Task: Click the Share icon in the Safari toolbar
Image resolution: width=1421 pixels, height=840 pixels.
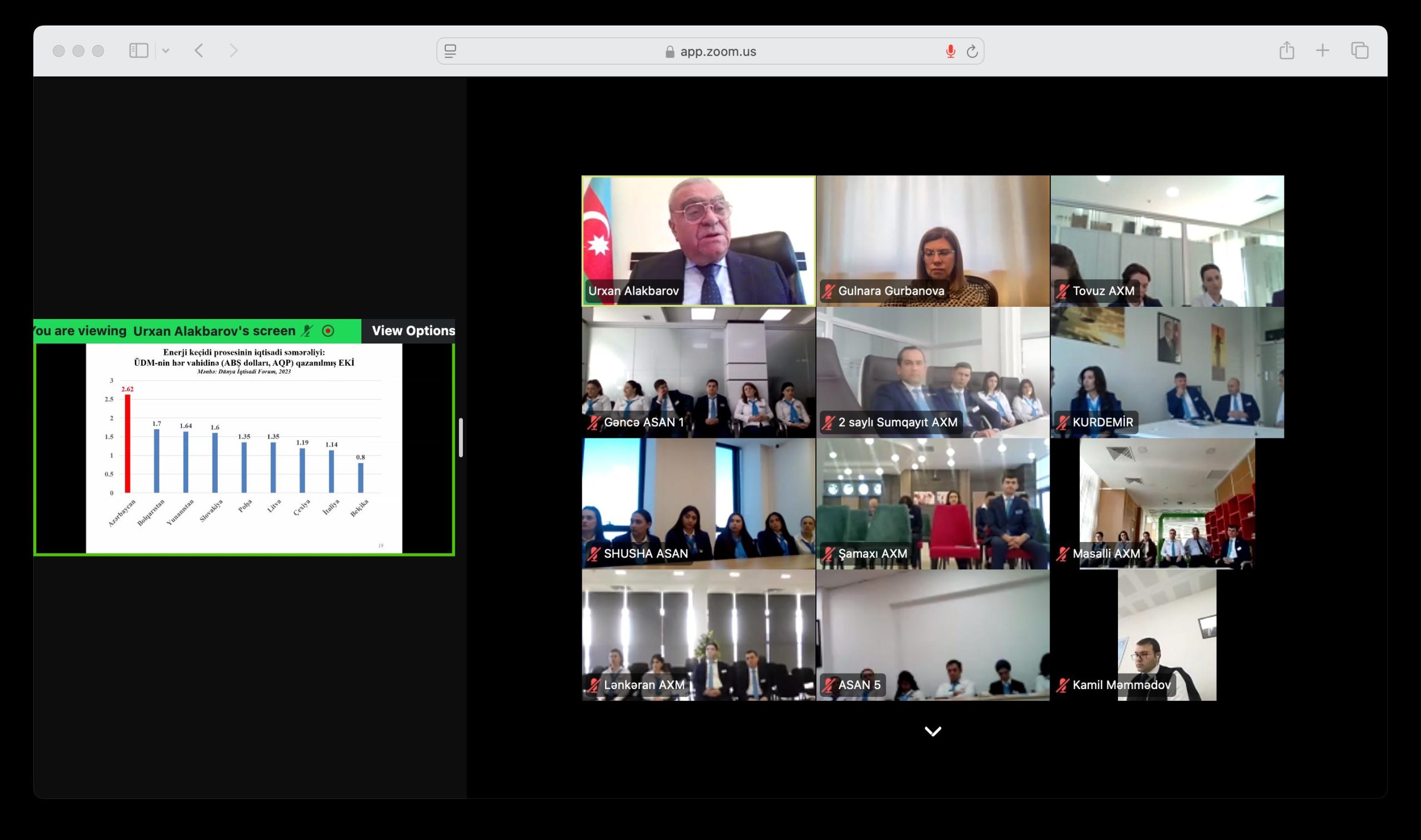Action: 1286,50
